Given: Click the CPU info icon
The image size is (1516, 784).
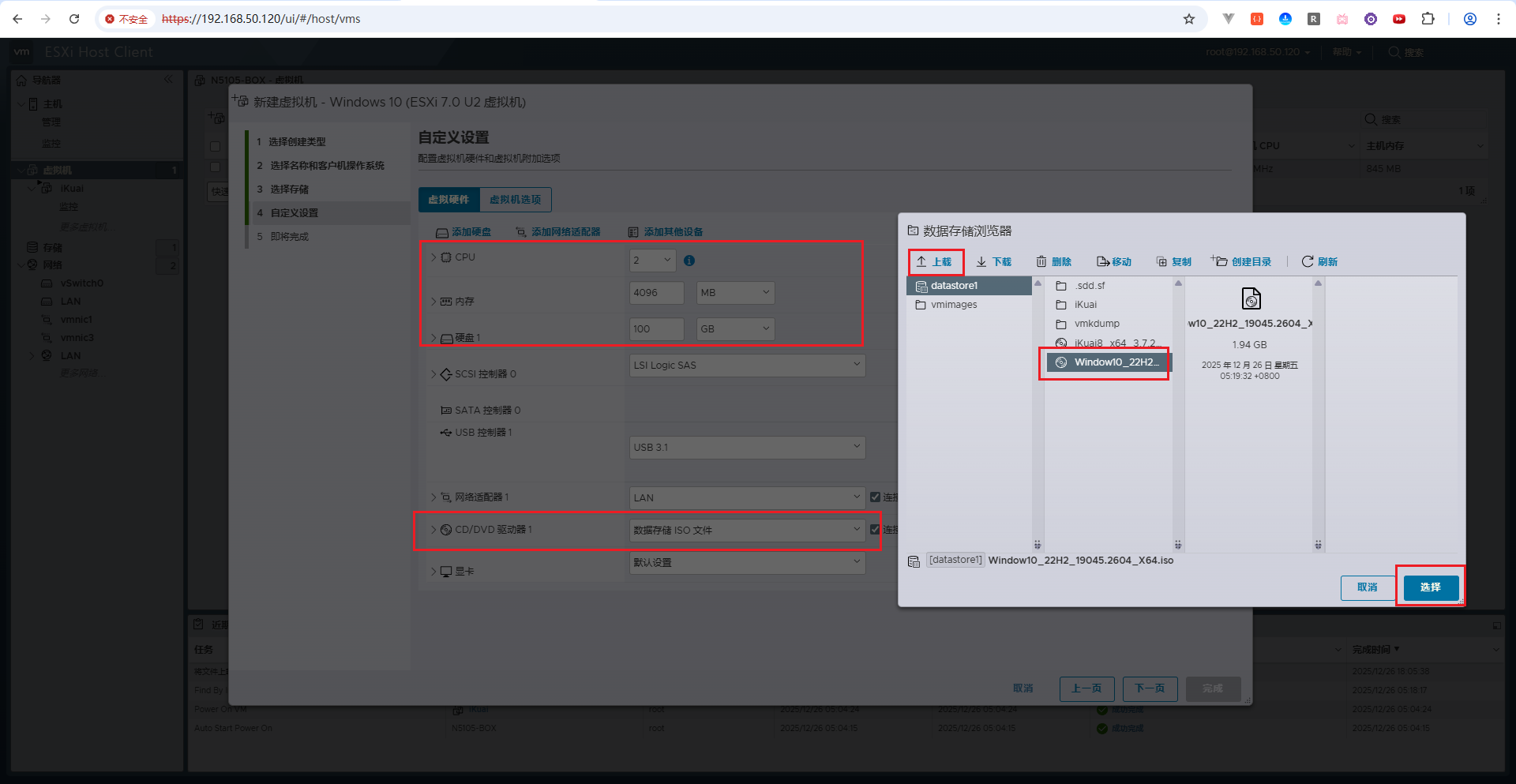Looking at the screenshot, I should pos(689,261).
